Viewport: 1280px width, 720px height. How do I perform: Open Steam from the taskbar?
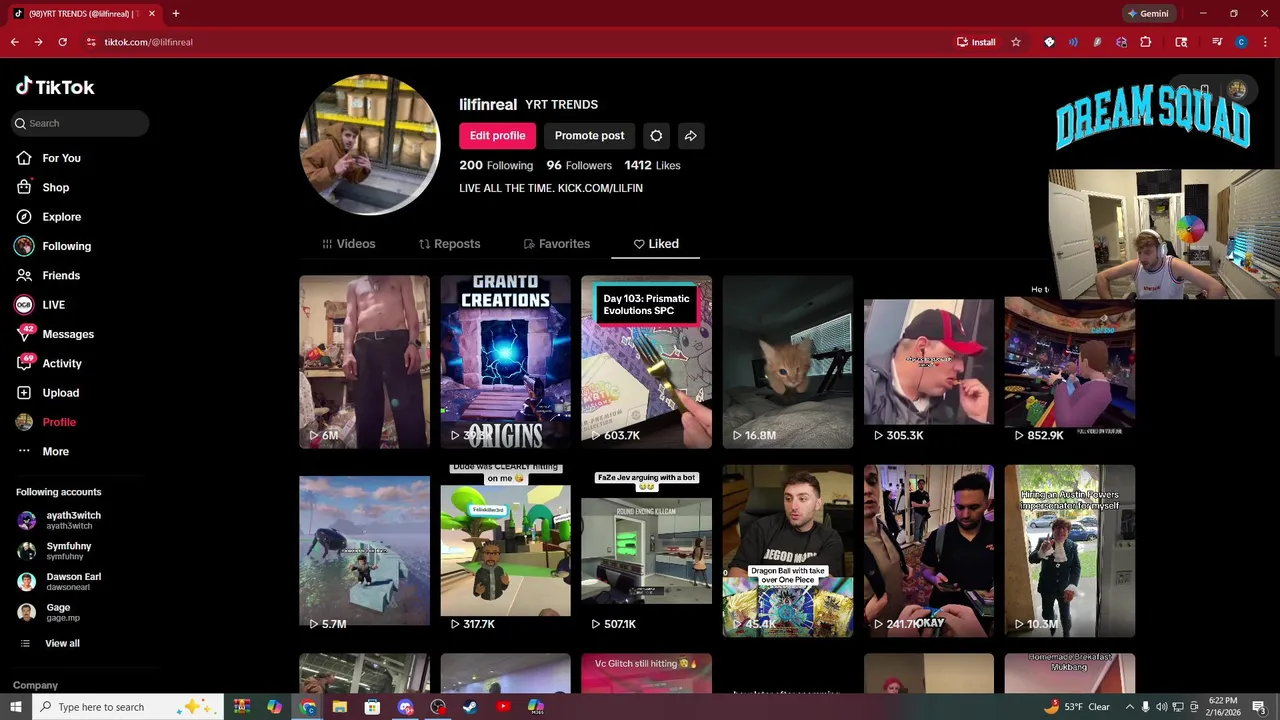(470, 707)
